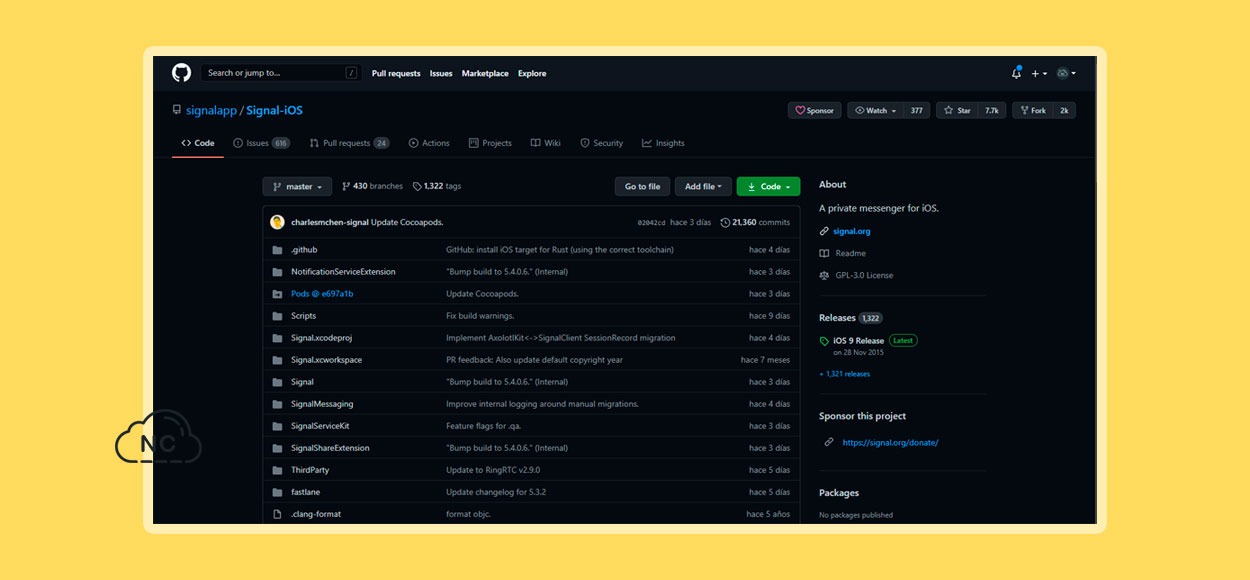Open the Watch dropdown button
This screenshot has height=580, width=1250.
pos(875,110)
